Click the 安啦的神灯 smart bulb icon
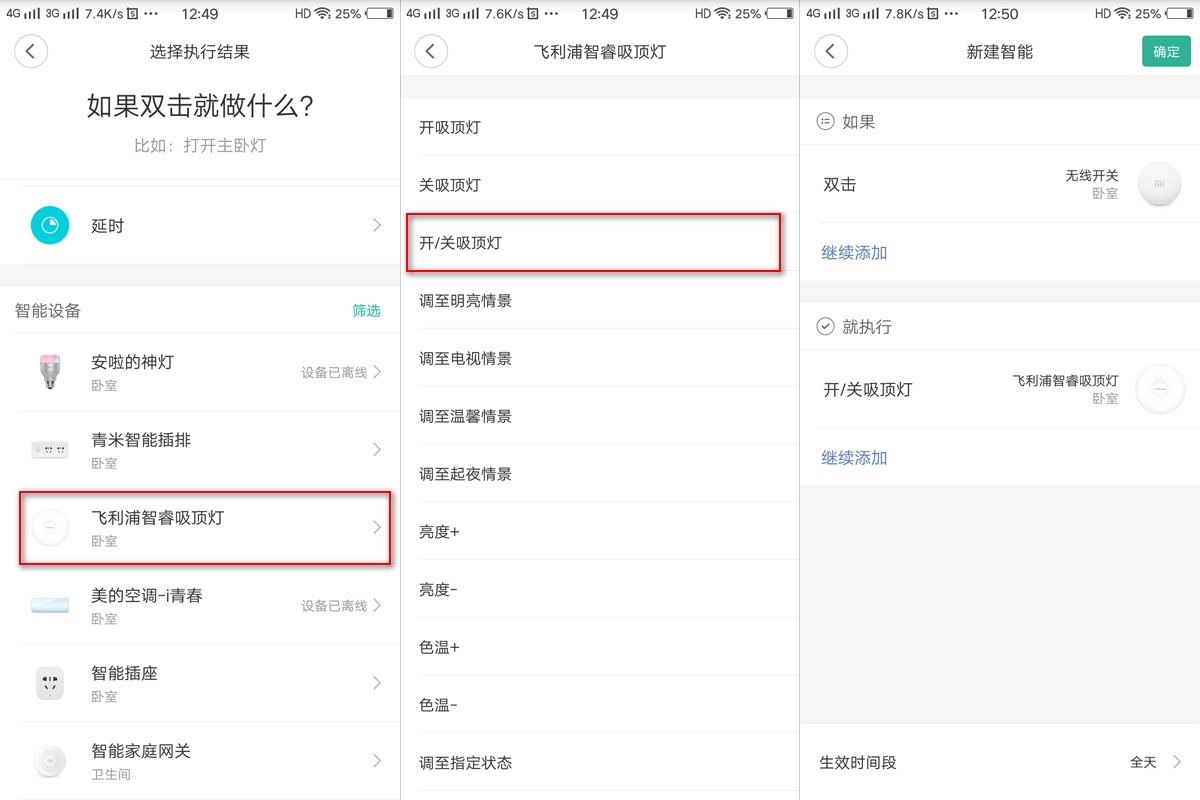Image resolution: width=1200 pixels, height=800 pixels. coord(50,370)
